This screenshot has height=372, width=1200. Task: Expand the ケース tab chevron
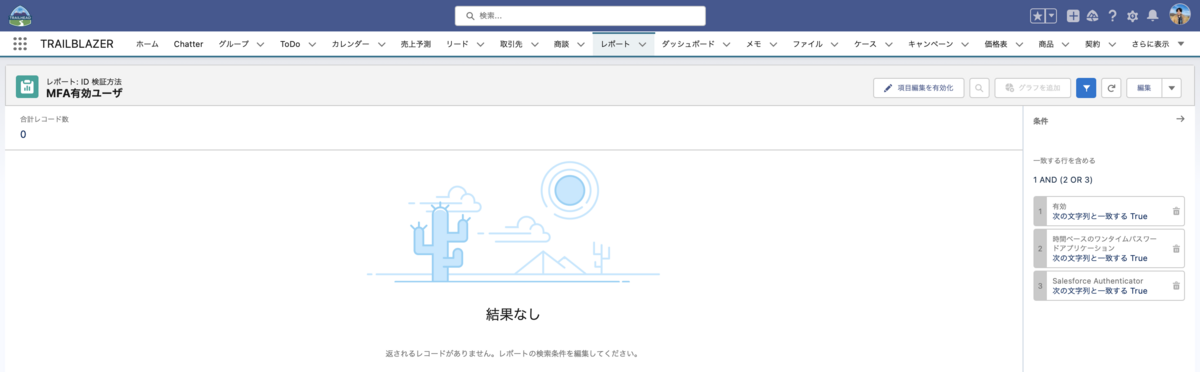(x=888, y=45)
